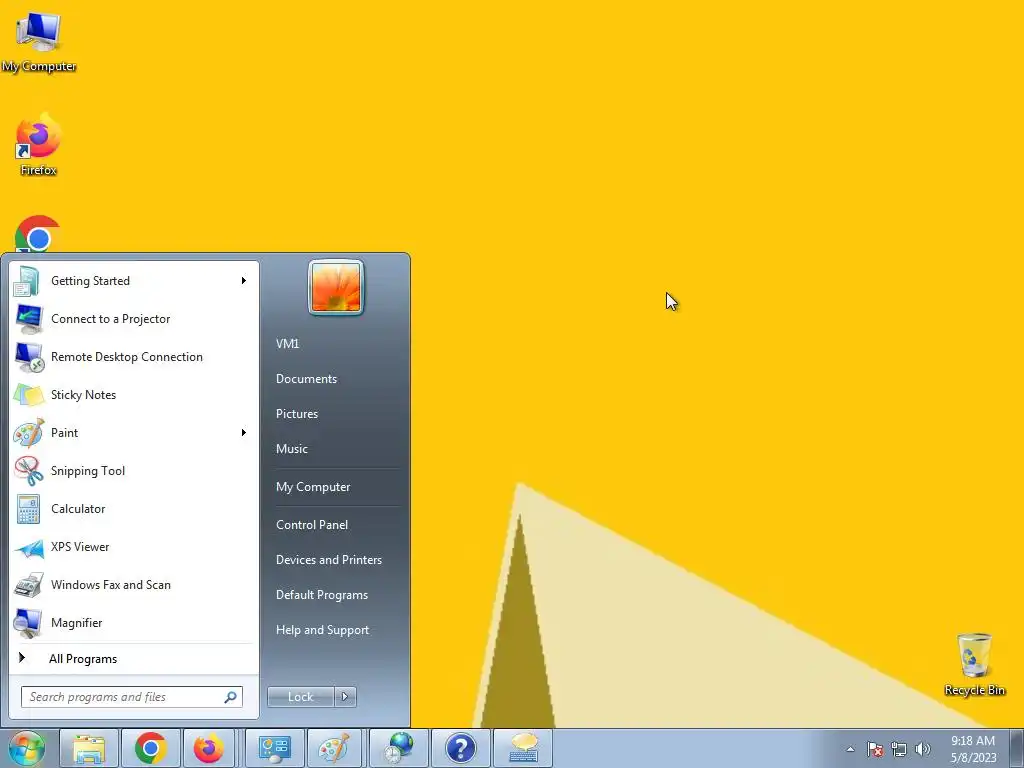Open Paint from the Start menu

133,432
